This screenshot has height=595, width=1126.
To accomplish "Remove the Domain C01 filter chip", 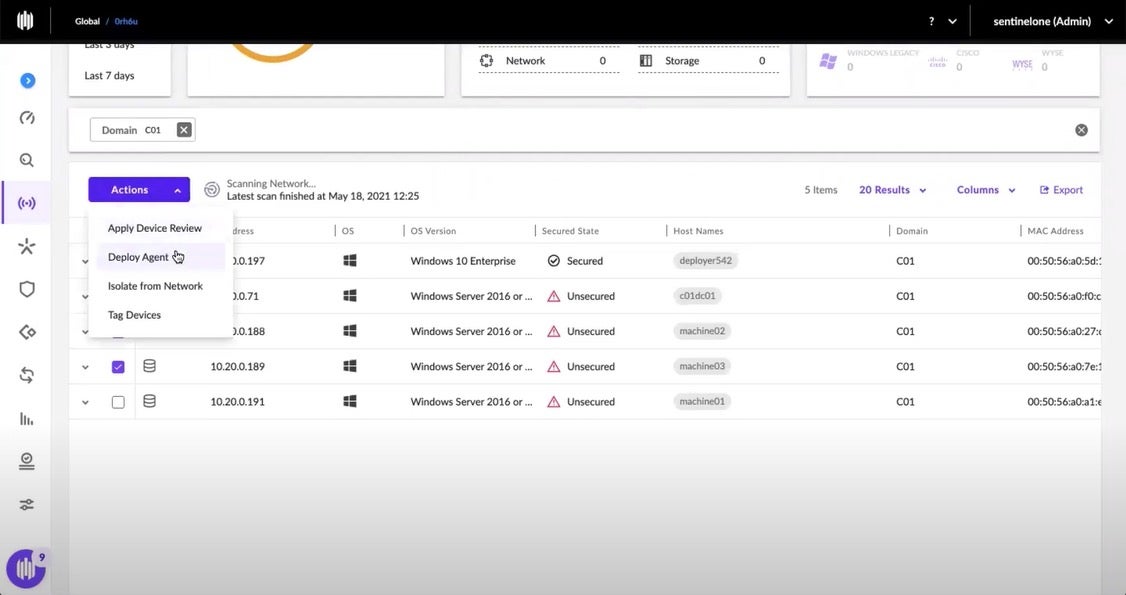I will [x=184, y=130].
